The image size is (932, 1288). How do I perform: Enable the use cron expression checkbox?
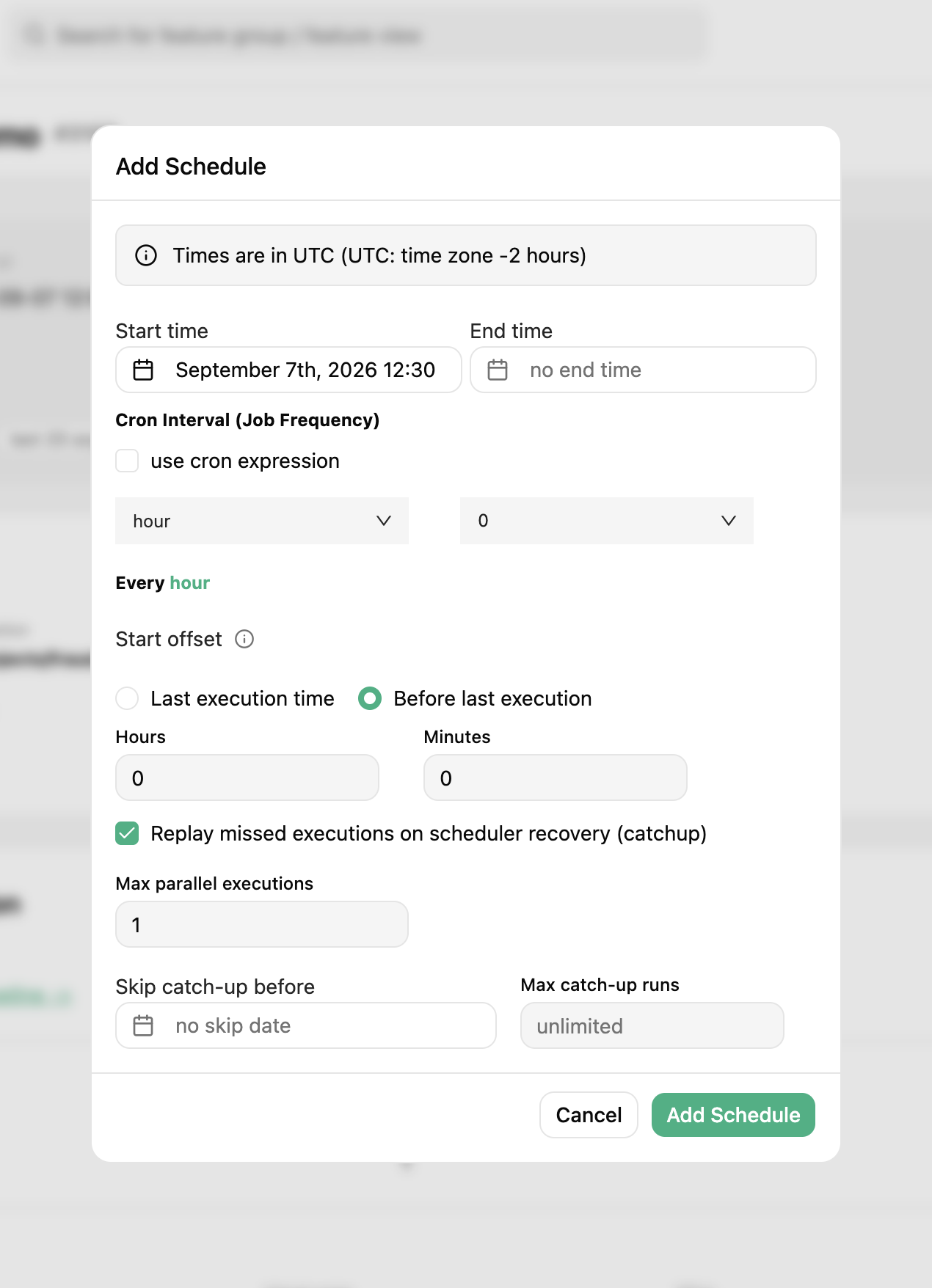tap(127, 461)
